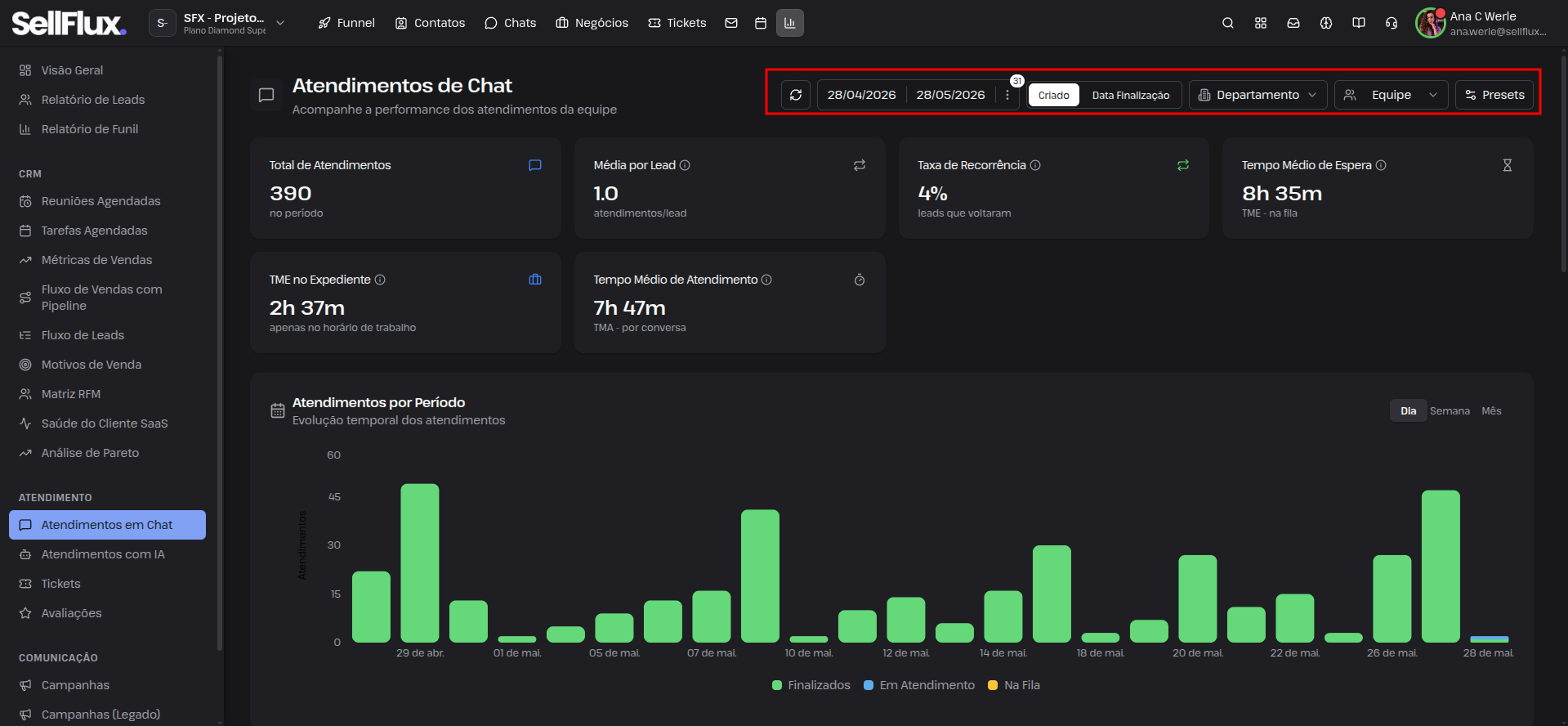This screenshot has height=726, width=1568.
Task: Open the Relatório de Leads link
Action: pos(93,100)
